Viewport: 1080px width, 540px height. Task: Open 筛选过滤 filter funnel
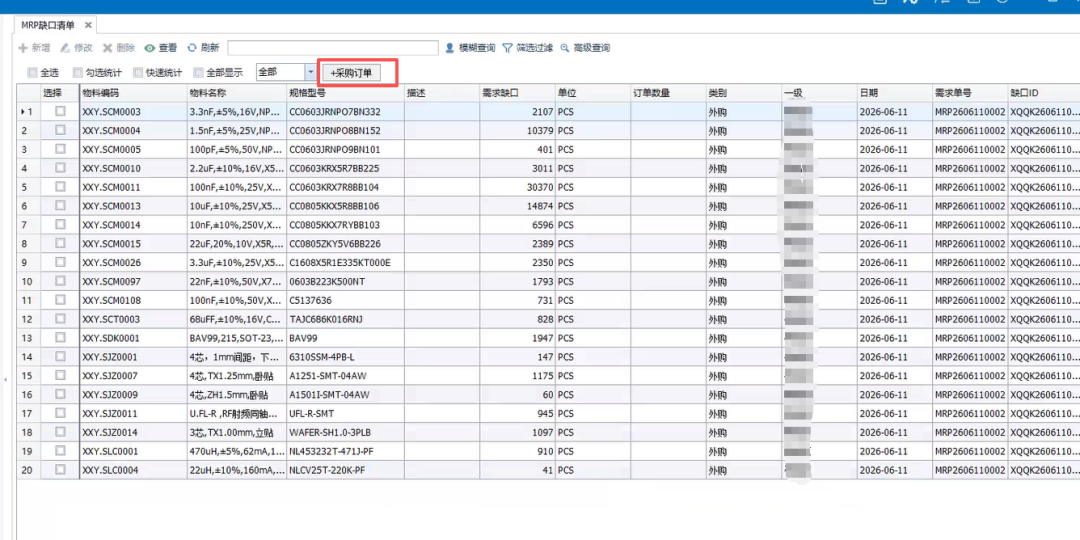coord(528,48)
